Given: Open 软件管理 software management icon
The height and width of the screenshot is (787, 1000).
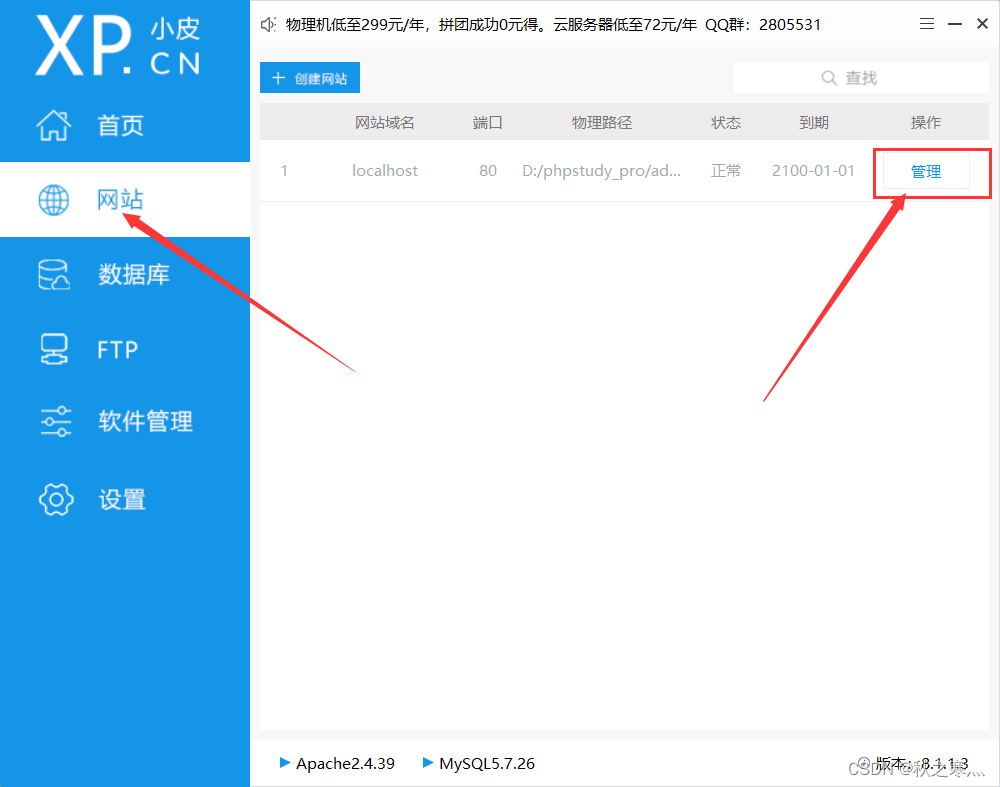Looking at the screenshot, I should (53, 421).
